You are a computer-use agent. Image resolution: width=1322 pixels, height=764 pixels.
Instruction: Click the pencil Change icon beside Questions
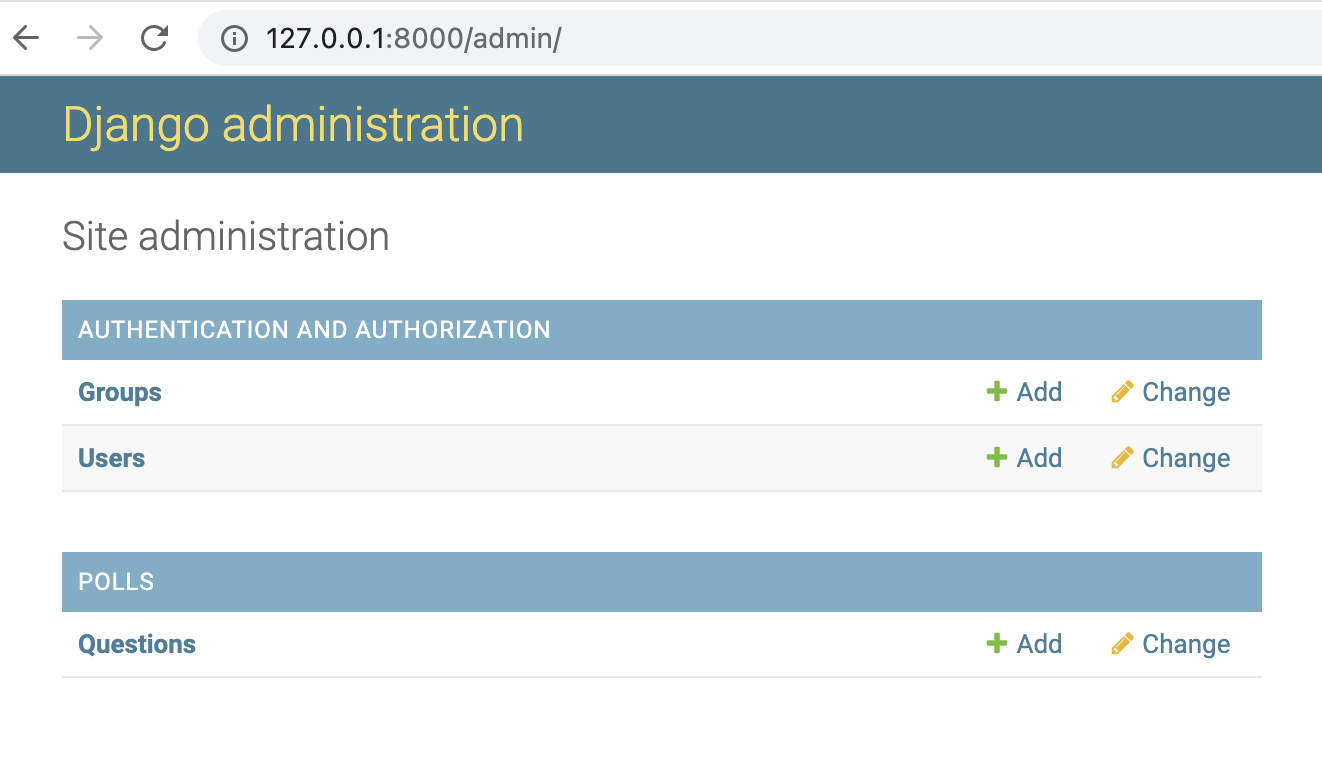(x=1122, y=643)
